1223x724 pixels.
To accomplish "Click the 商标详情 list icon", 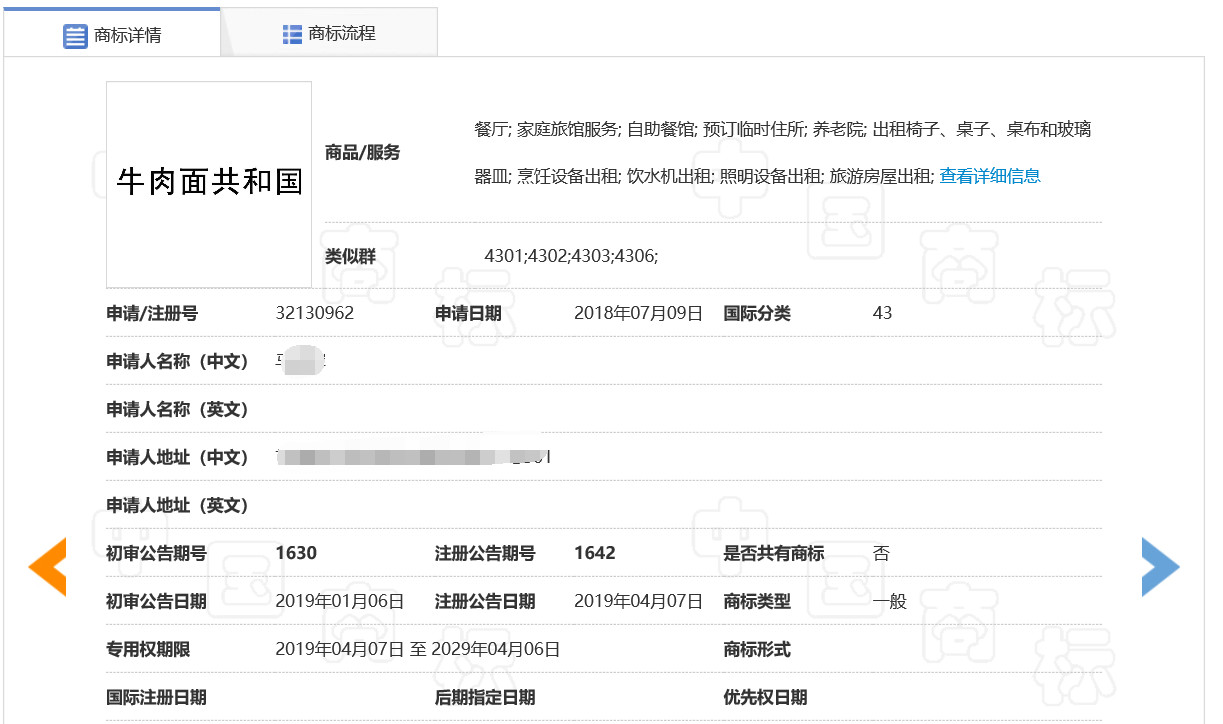I will (75, 36).
